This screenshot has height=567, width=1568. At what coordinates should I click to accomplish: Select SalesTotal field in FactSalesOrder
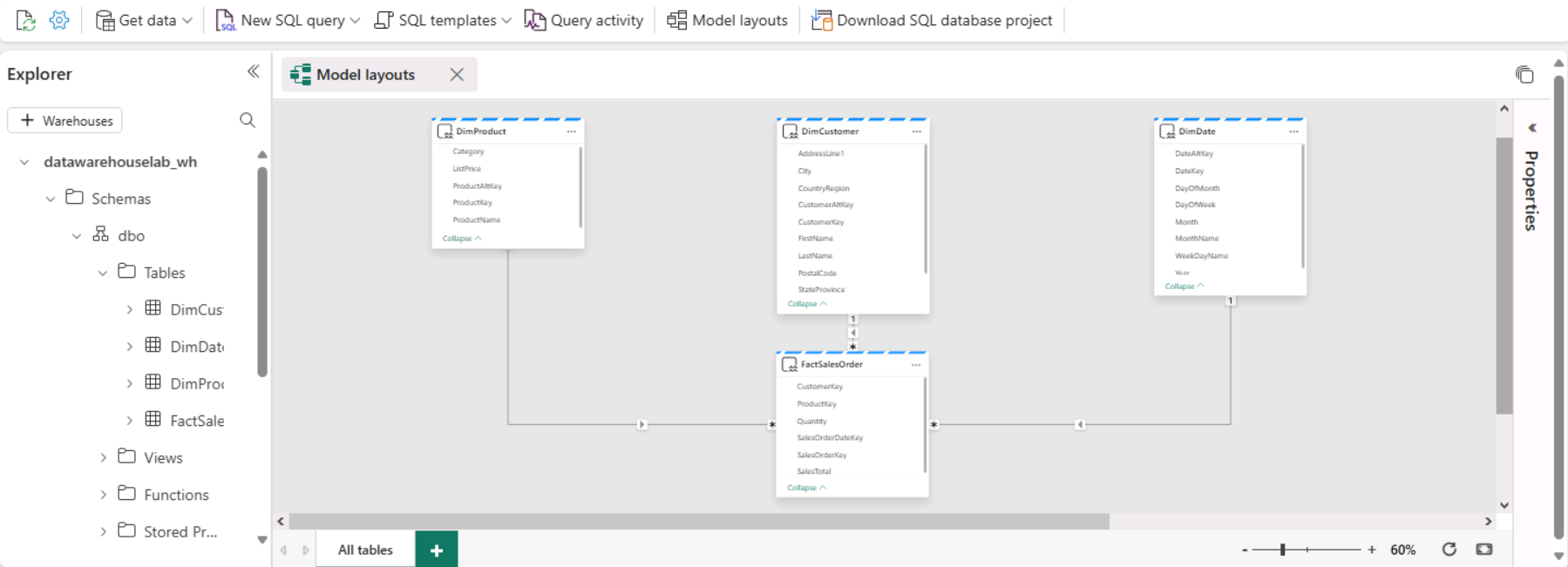813,471
